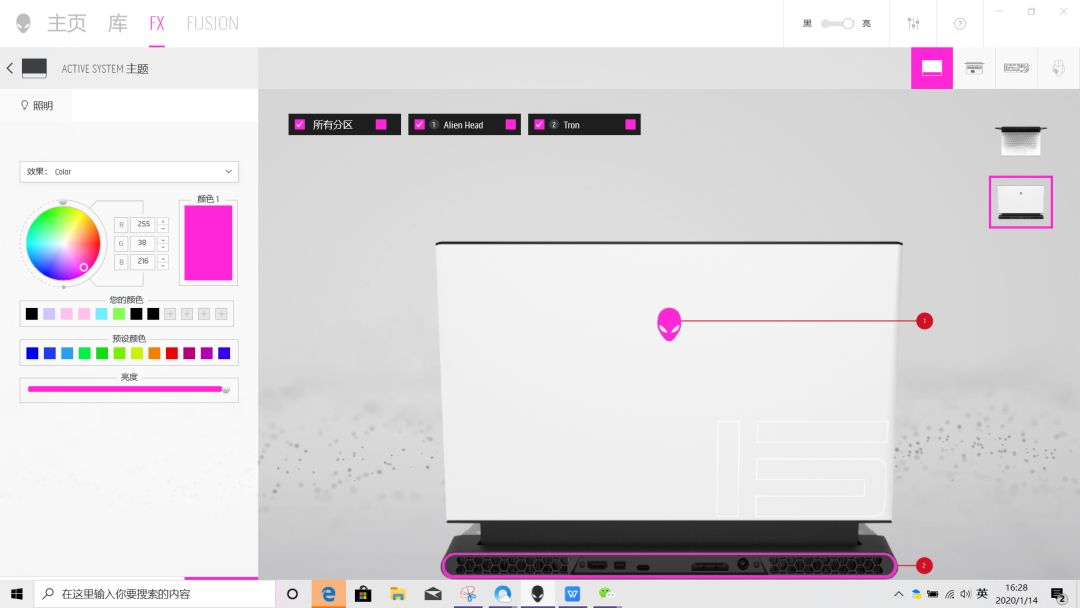Screen dimensions: 1080x608
Task: Open the notification center icon
Action: pos(1059,594)
